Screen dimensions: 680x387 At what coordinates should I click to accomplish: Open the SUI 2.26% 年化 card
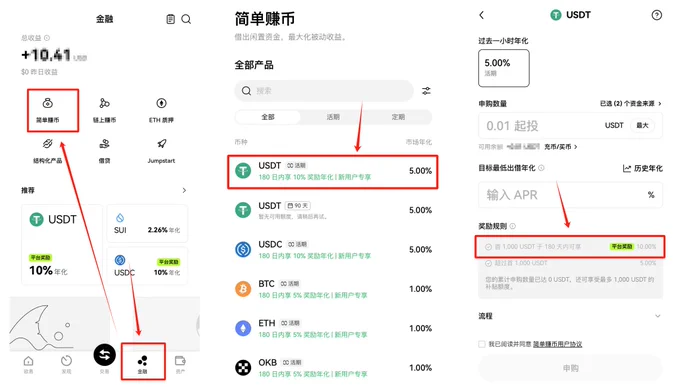(147, 223)
